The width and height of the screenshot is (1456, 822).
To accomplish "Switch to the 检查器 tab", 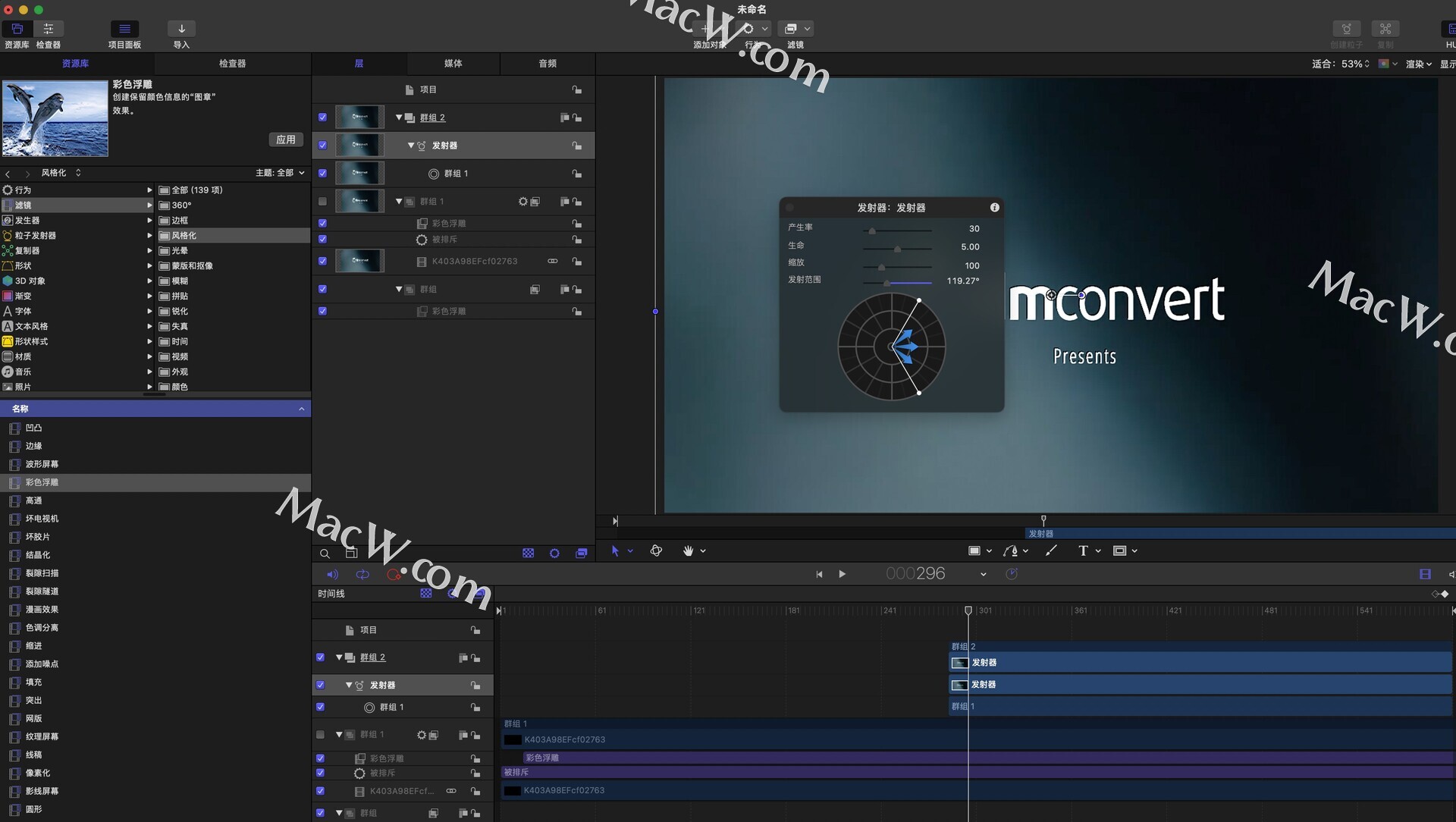I will point(232,64).
